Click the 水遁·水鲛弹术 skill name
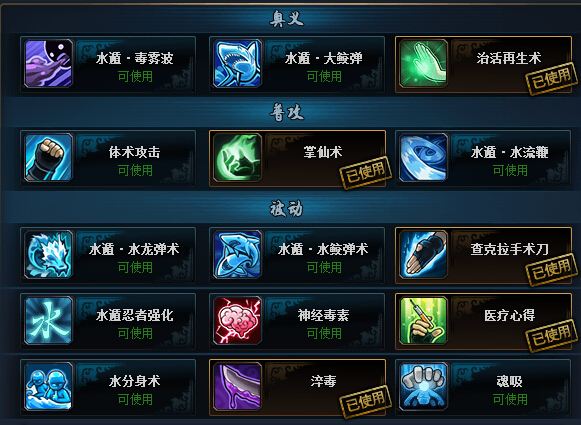Screen dimensions: 581x425 pos(323,249)
